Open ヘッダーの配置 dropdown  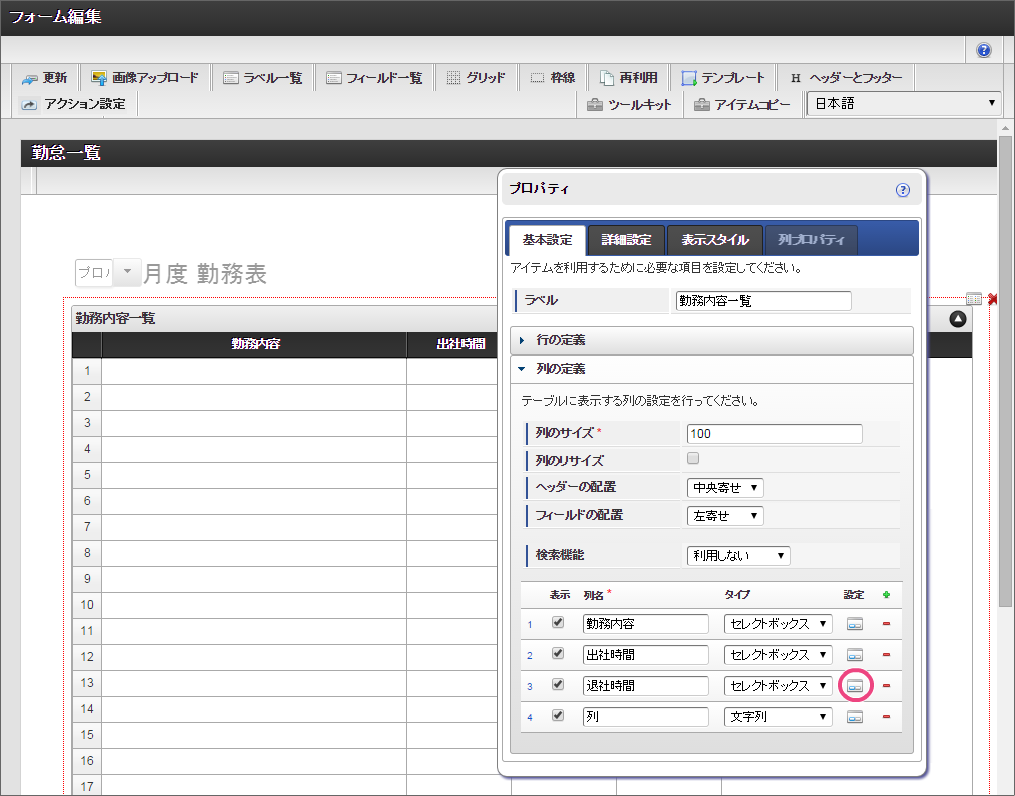click(x=725, y=488)
